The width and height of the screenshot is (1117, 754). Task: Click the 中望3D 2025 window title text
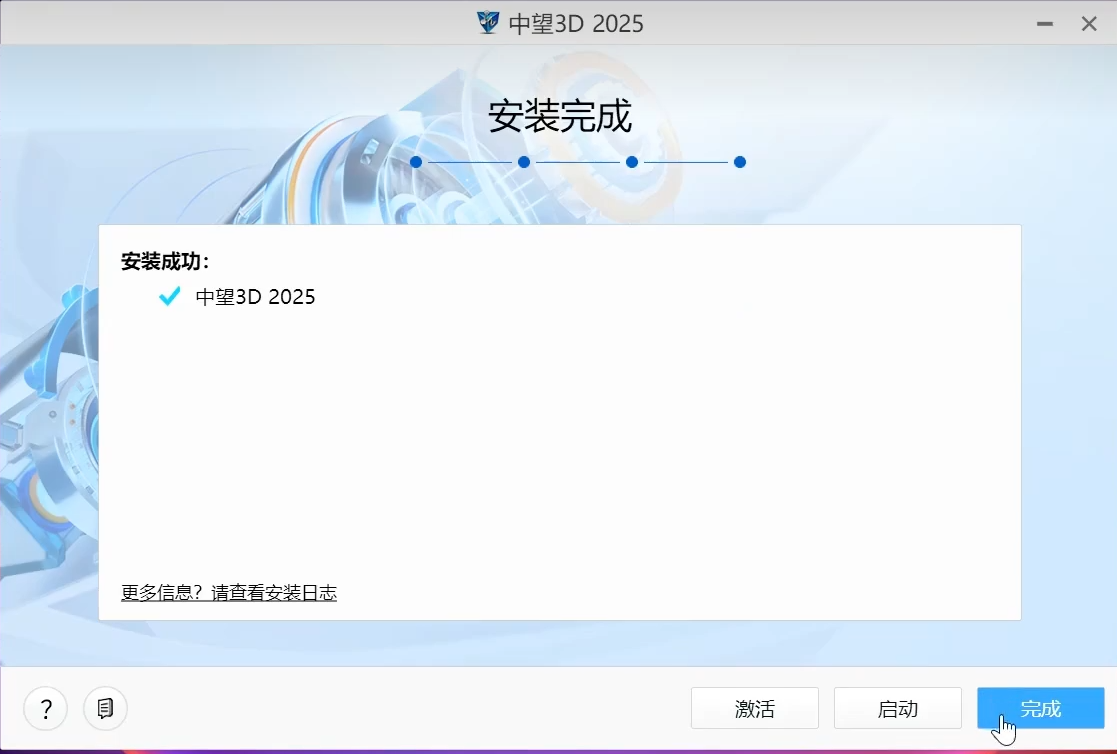(x=576, y=24)
